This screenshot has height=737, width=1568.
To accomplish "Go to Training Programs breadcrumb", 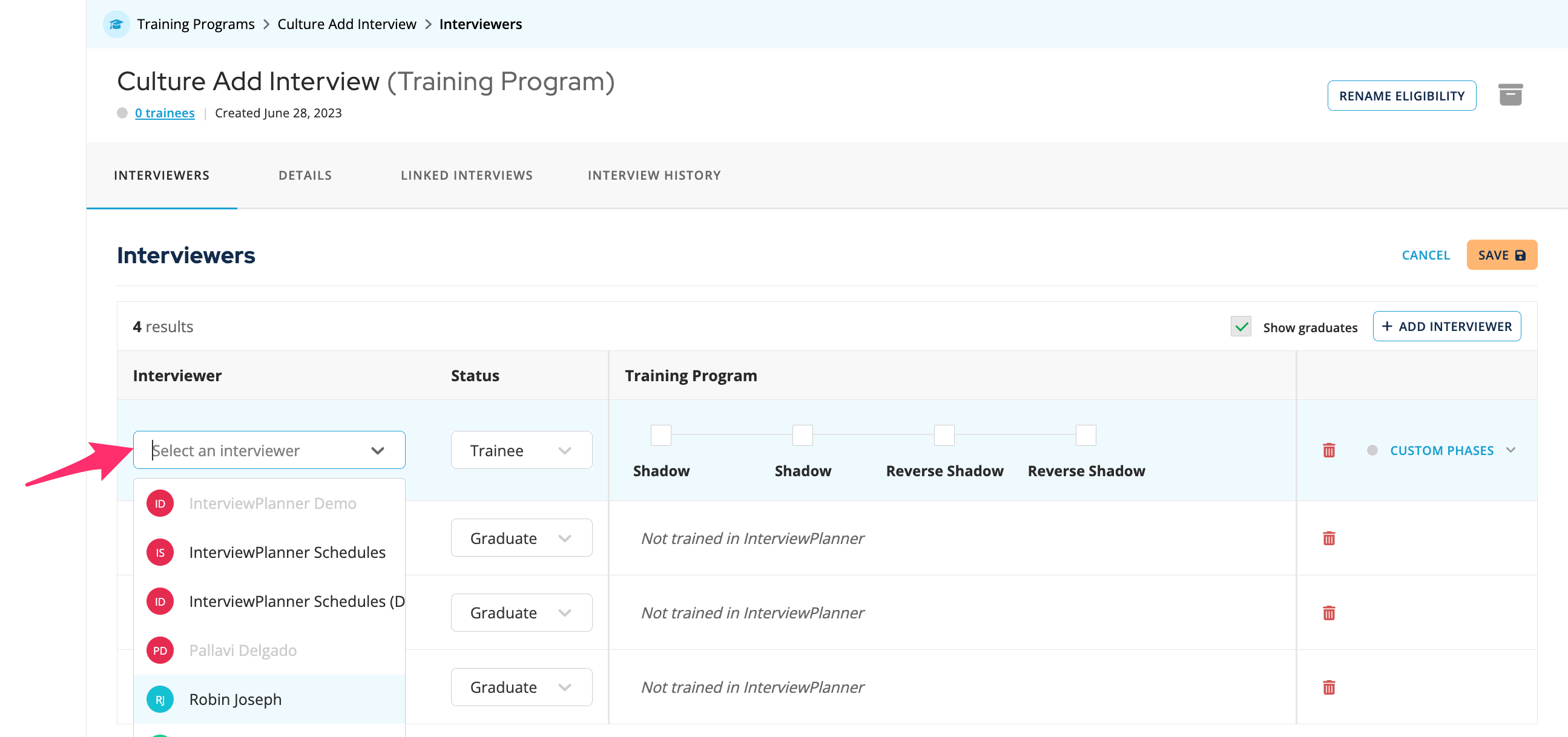I will (196, 24).
